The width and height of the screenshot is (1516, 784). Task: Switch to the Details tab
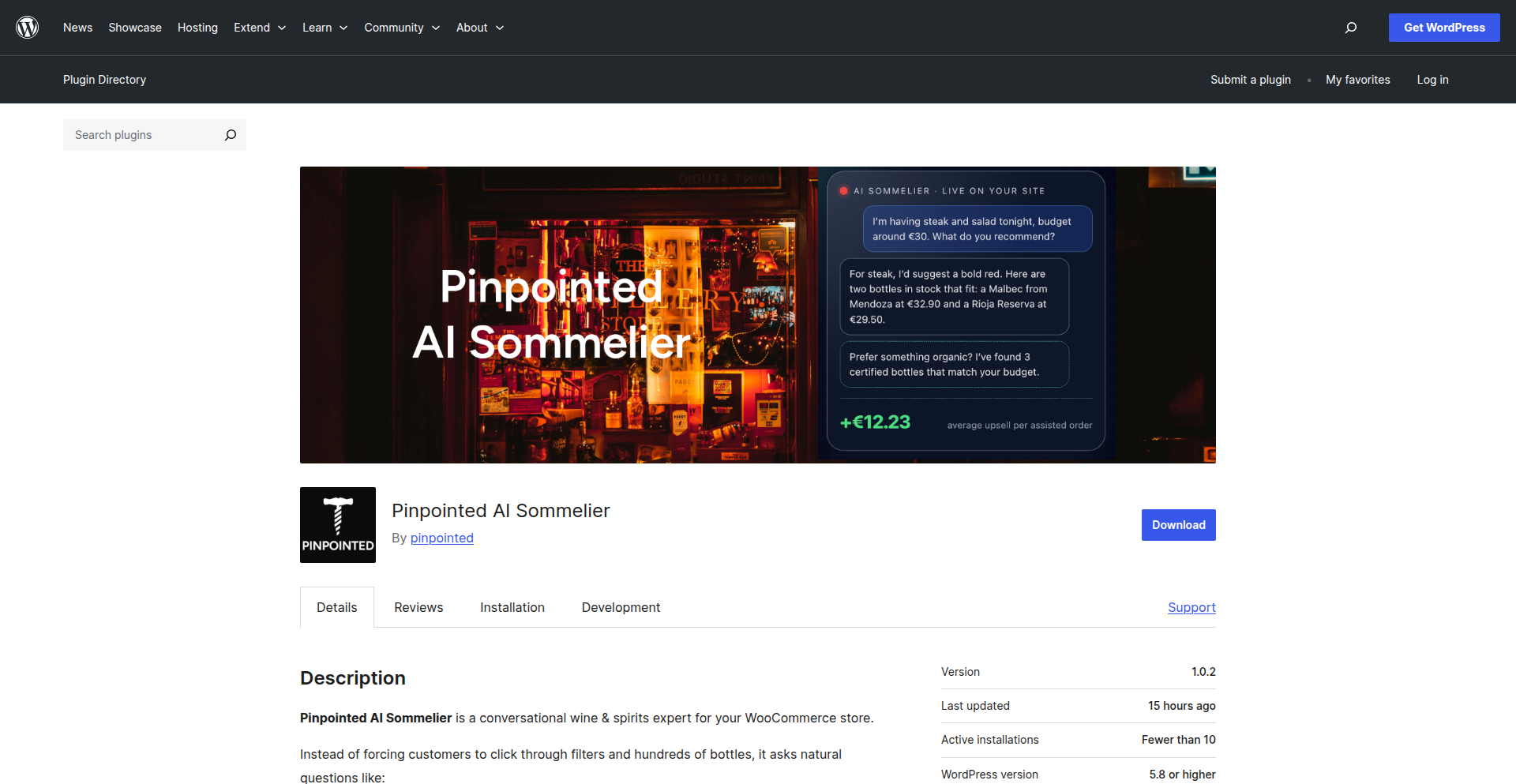coord(337,607)
